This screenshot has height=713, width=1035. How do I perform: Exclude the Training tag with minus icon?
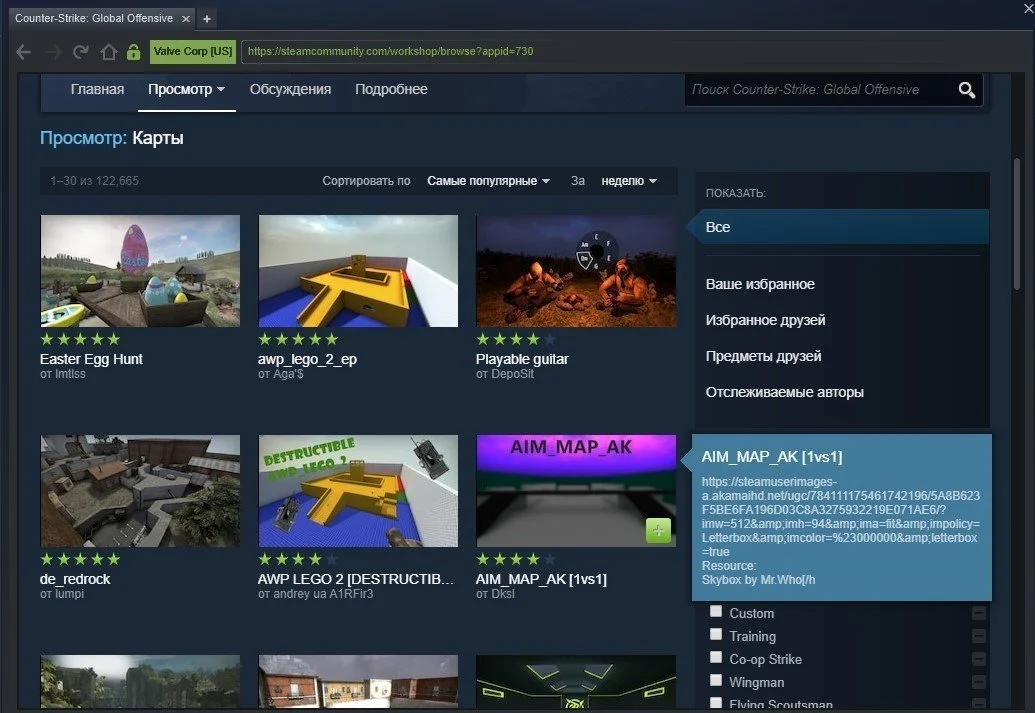pyautogui.click(x=979, y=636)
